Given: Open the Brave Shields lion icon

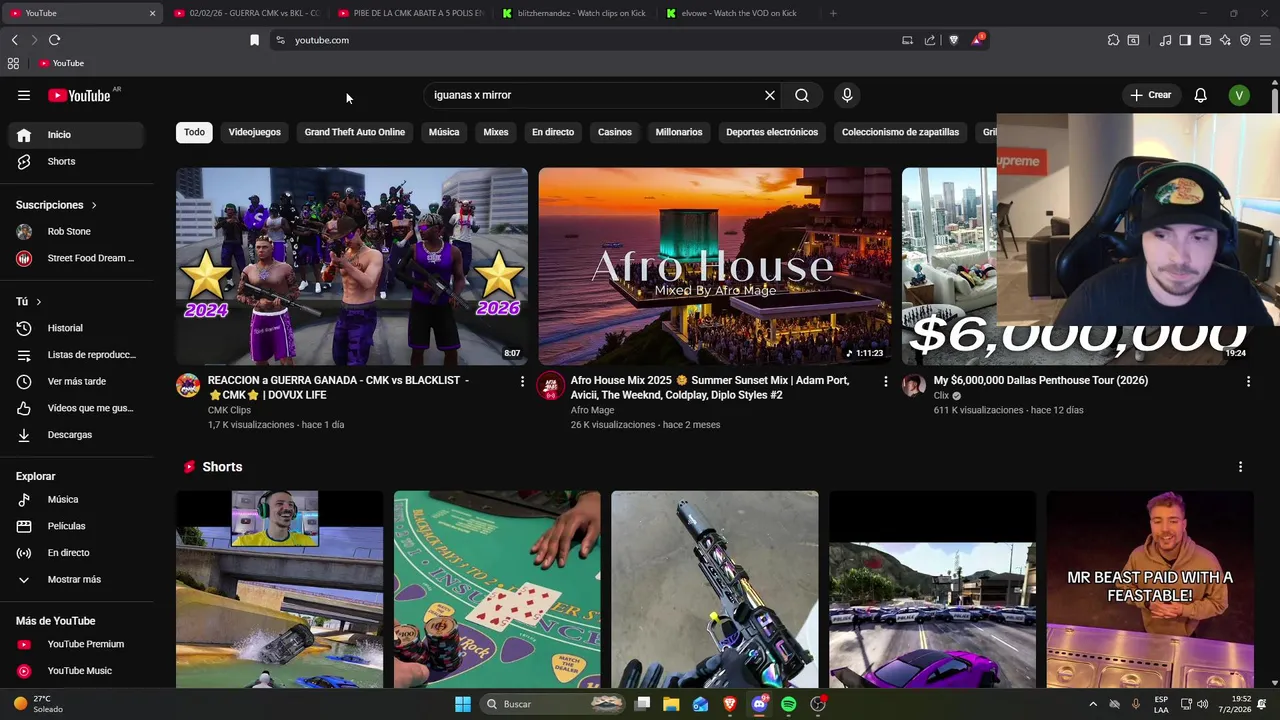Looking at the screenshot, I should [x=953, y=40].
